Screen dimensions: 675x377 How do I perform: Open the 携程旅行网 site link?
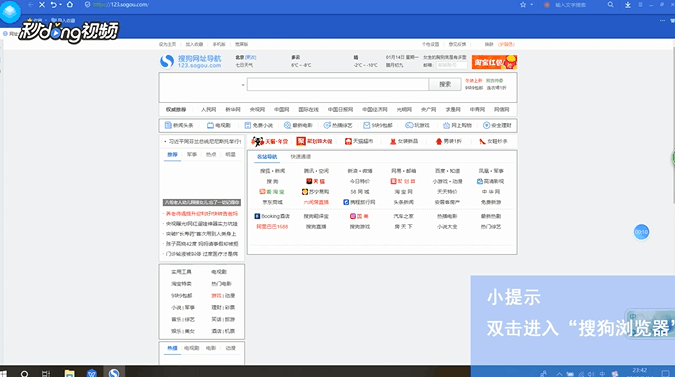coord(359,202)
